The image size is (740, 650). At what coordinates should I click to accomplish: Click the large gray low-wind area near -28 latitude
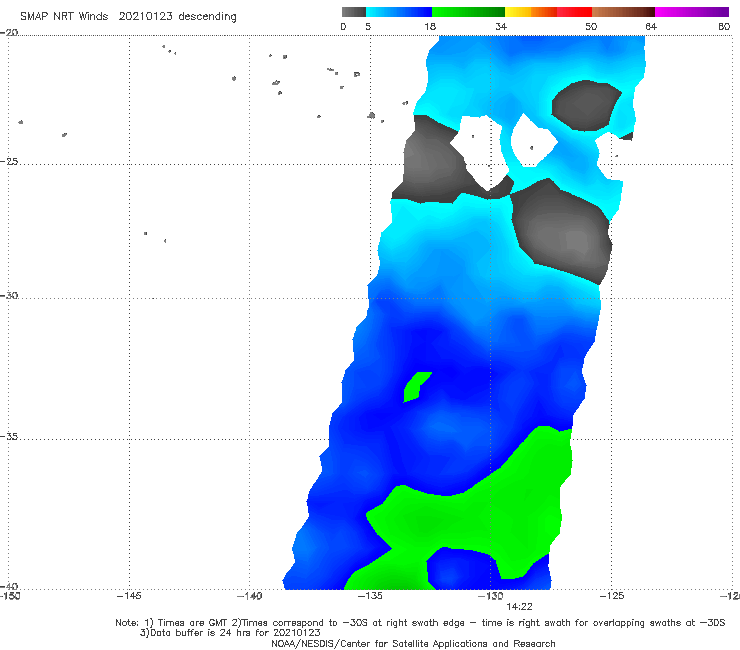tap(564, 231)
